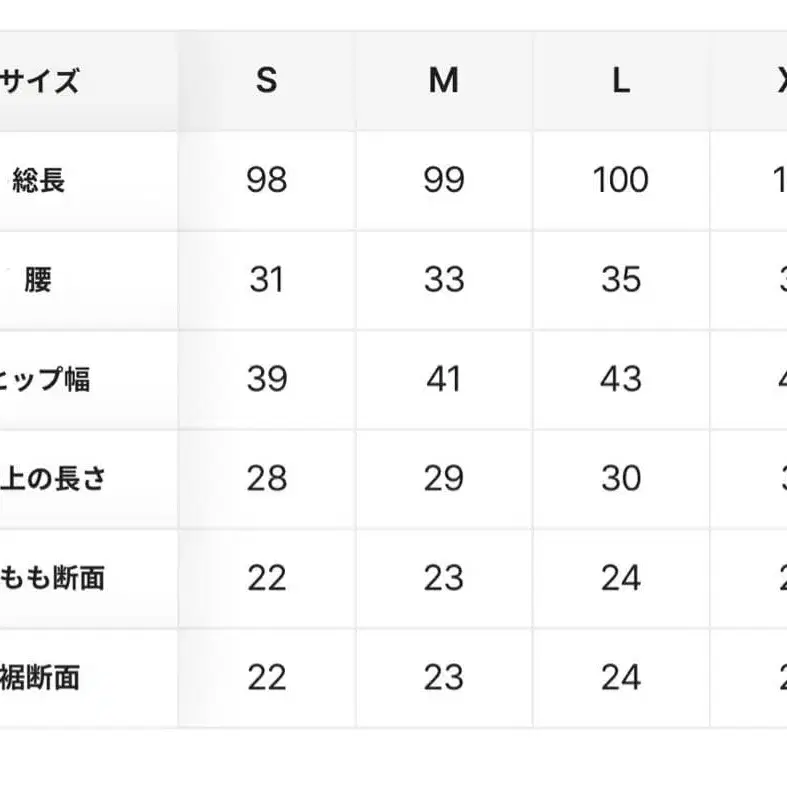
Task: Click the 上の長さ value 29 for size M
Action: click(x=443, y=479)
